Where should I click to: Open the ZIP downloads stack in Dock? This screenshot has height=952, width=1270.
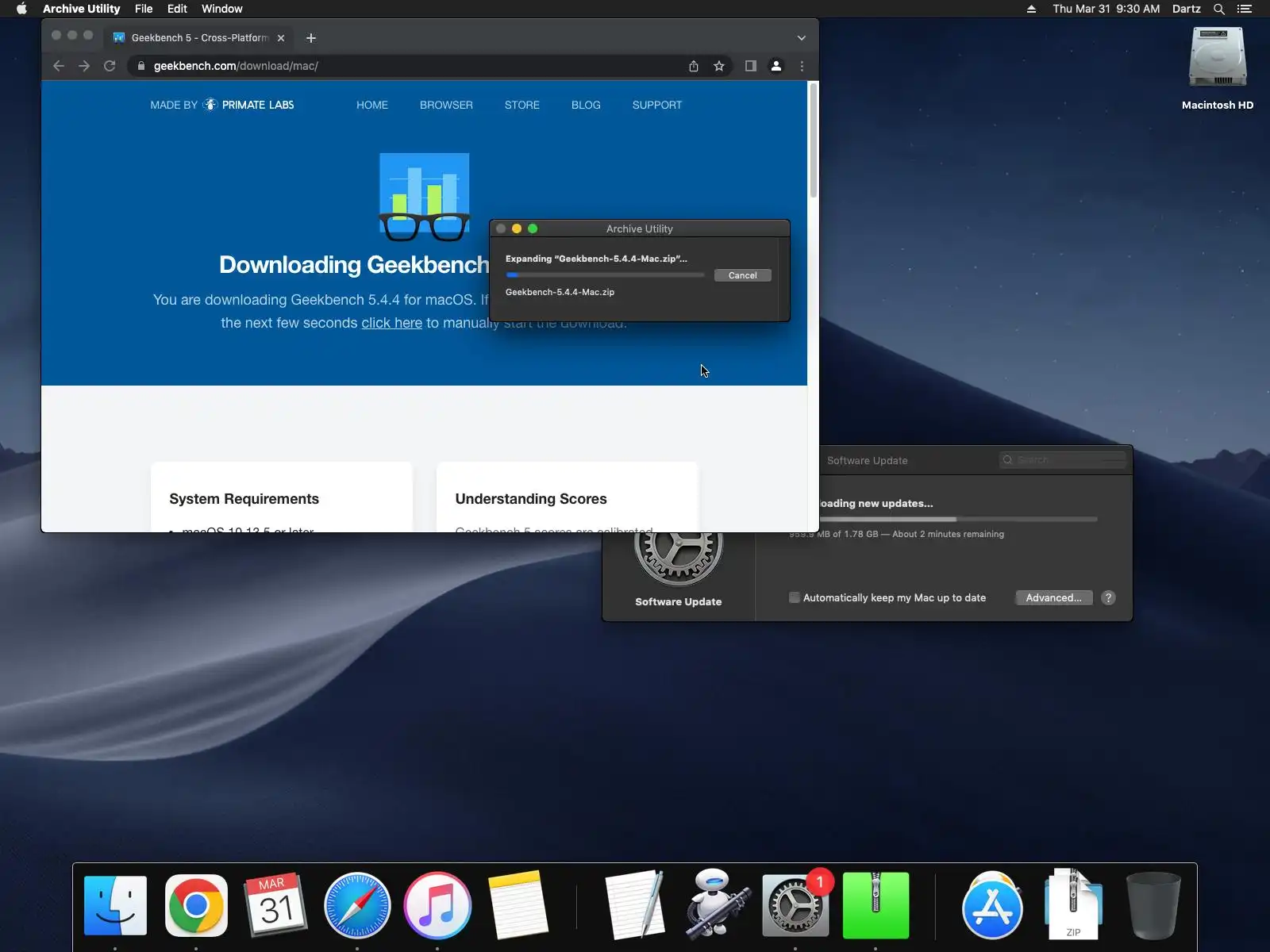1073,905
